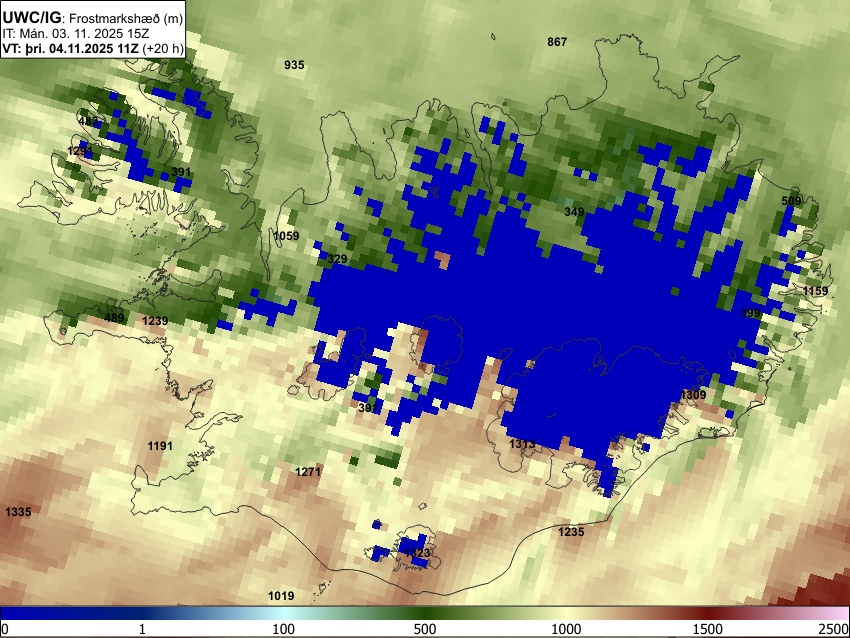Click the legend label 100
The height and width of the screenshot is (638, 850).
(x=284, y=629)
